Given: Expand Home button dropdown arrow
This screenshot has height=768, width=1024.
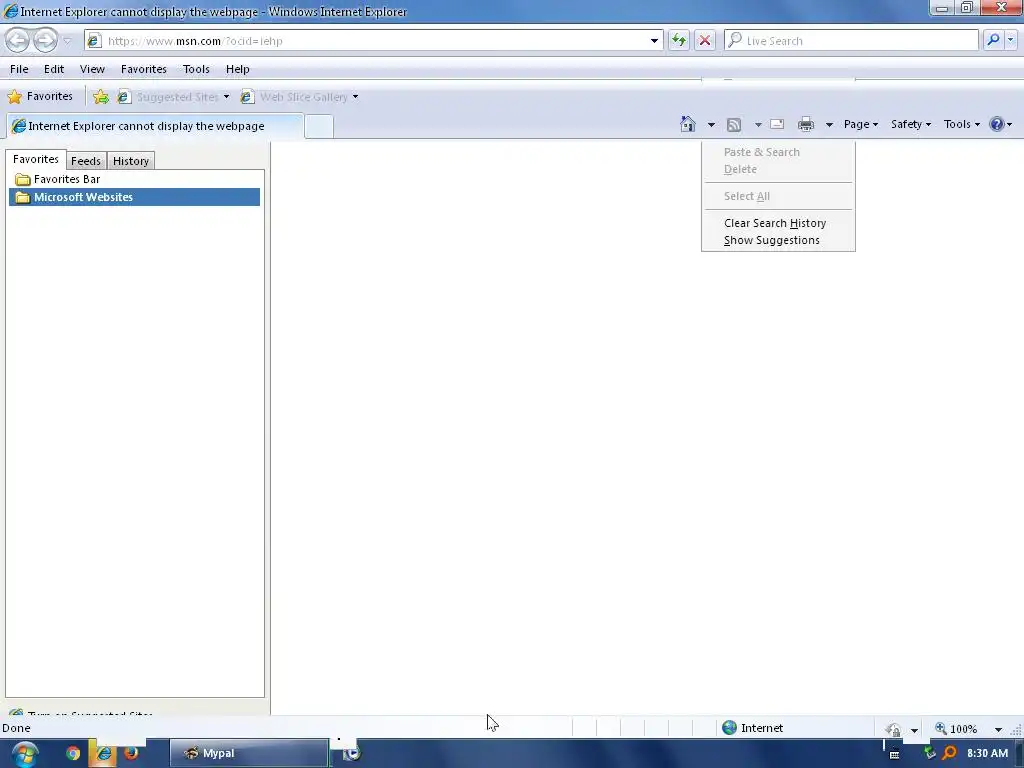Looking at the screenshot, I should pos(711,125).
